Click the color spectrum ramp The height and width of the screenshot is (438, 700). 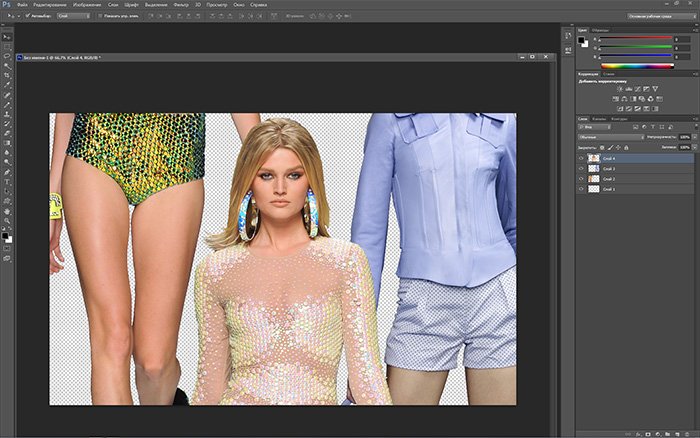coord(637,65)
